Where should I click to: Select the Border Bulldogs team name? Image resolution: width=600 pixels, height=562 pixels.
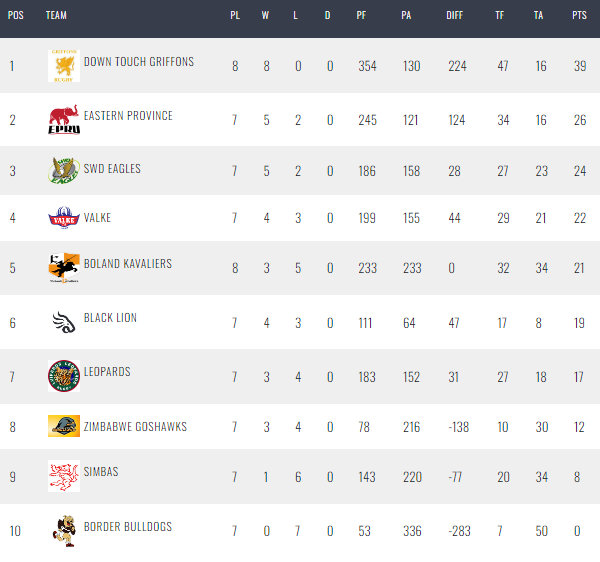[x=128, y=526]
